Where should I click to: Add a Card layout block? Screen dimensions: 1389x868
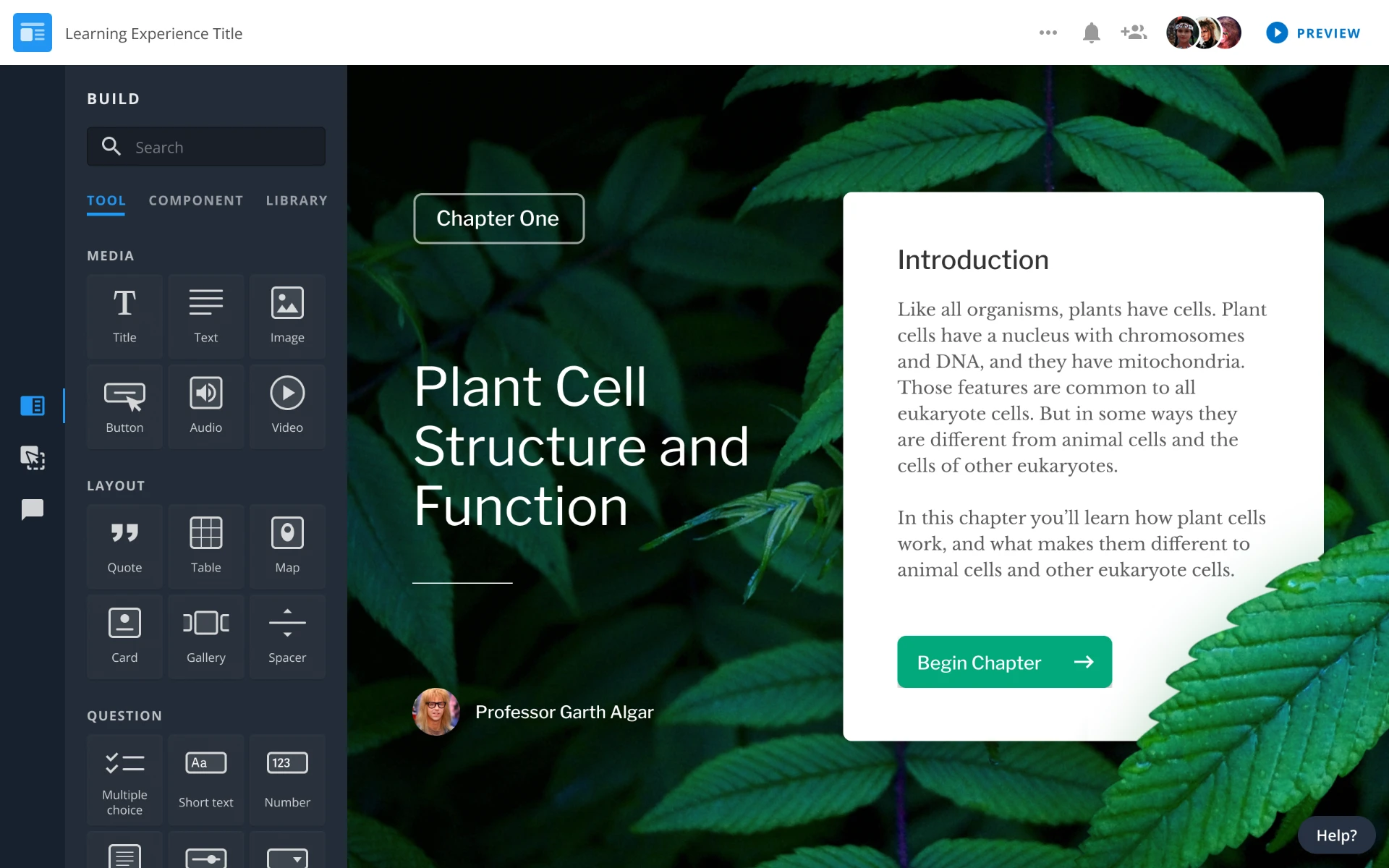[124, 637]
